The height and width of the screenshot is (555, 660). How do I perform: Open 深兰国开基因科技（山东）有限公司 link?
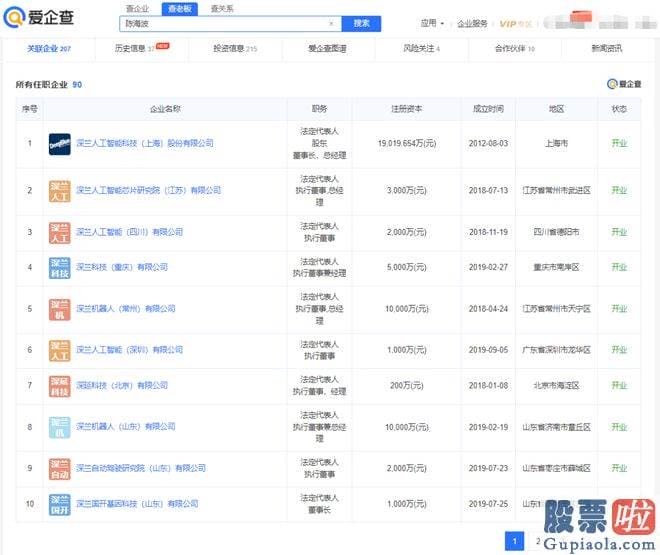[137, 504]
